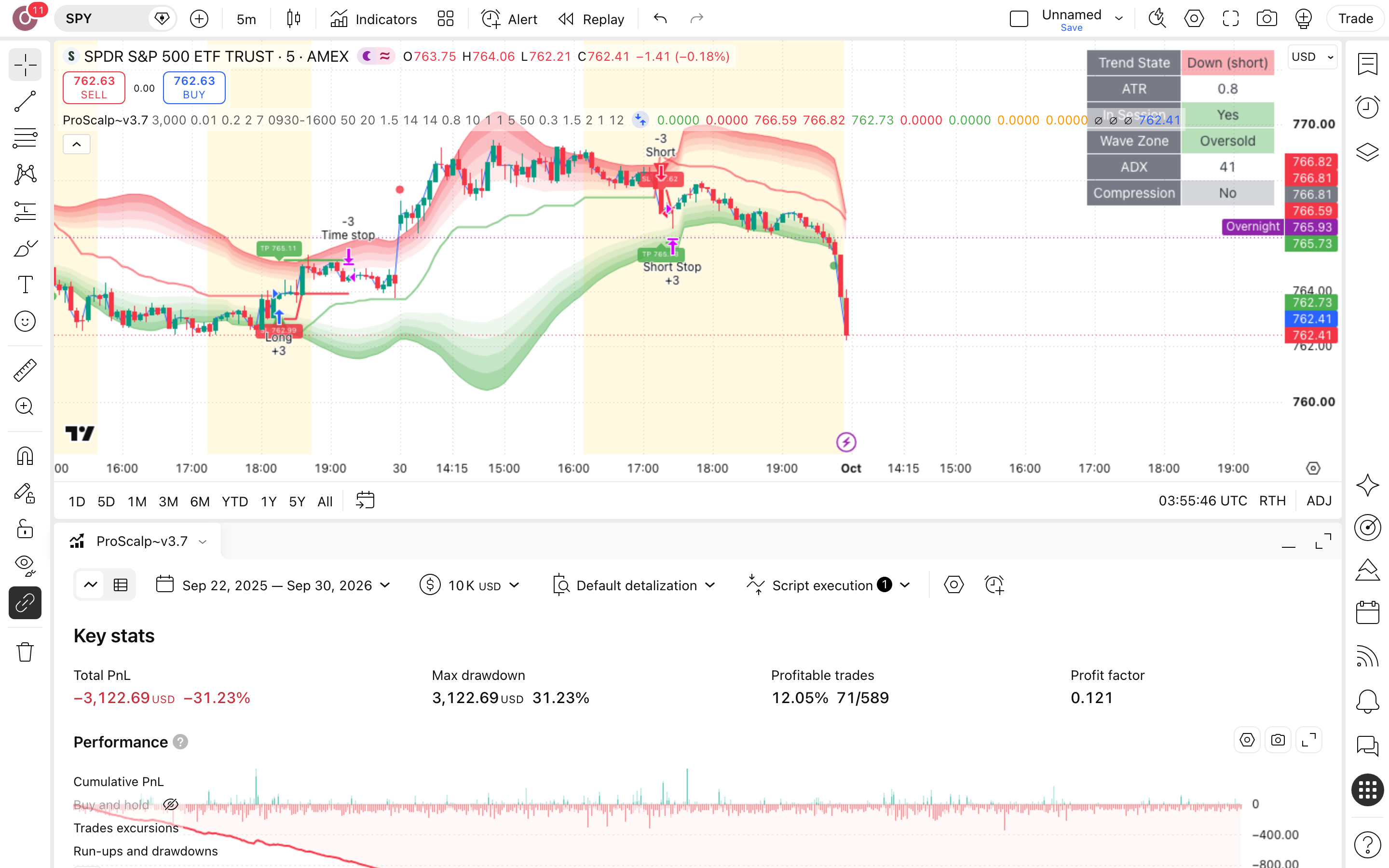Toggle ADJ adjusted data
1389x868 pixels.
1319,501
